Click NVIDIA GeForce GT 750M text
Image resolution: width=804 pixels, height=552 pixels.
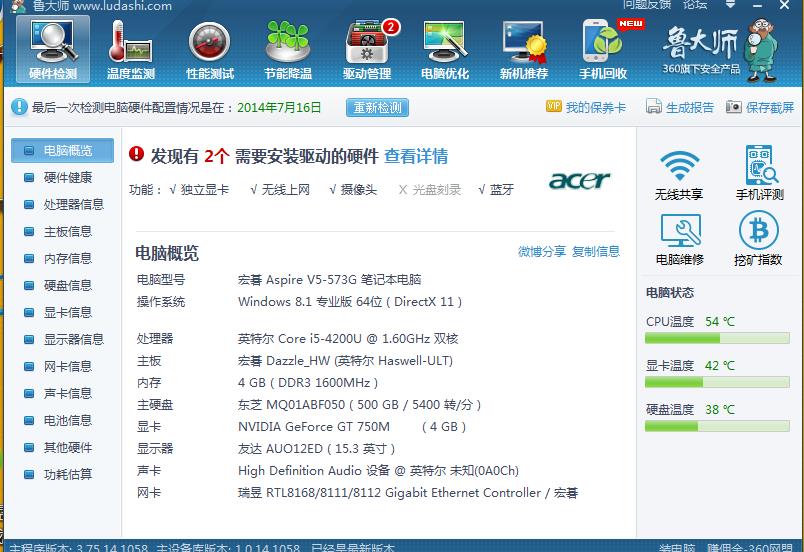pos(314,427)
